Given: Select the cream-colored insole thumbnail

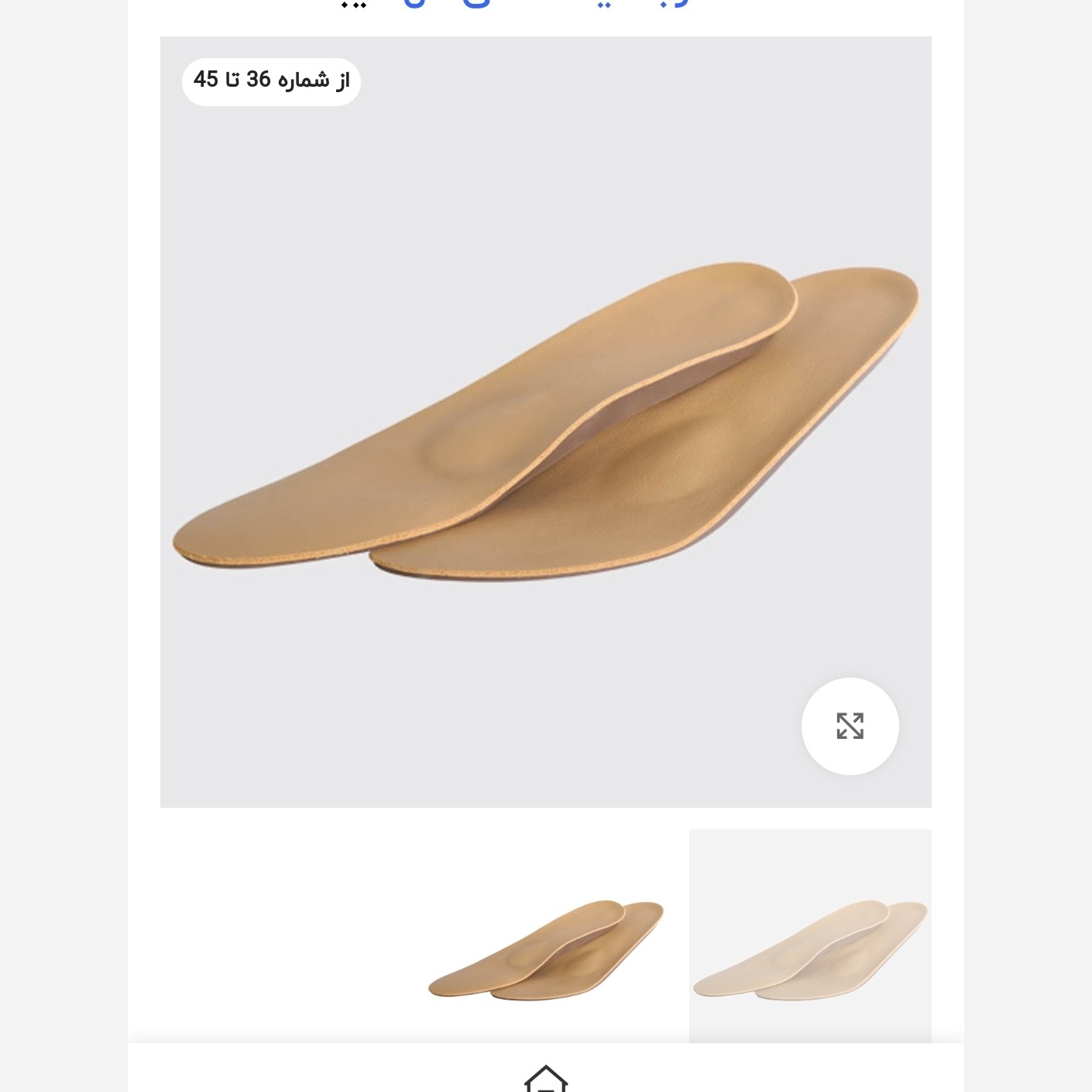Looking at the screenshot, I should (x=810, y=936).
